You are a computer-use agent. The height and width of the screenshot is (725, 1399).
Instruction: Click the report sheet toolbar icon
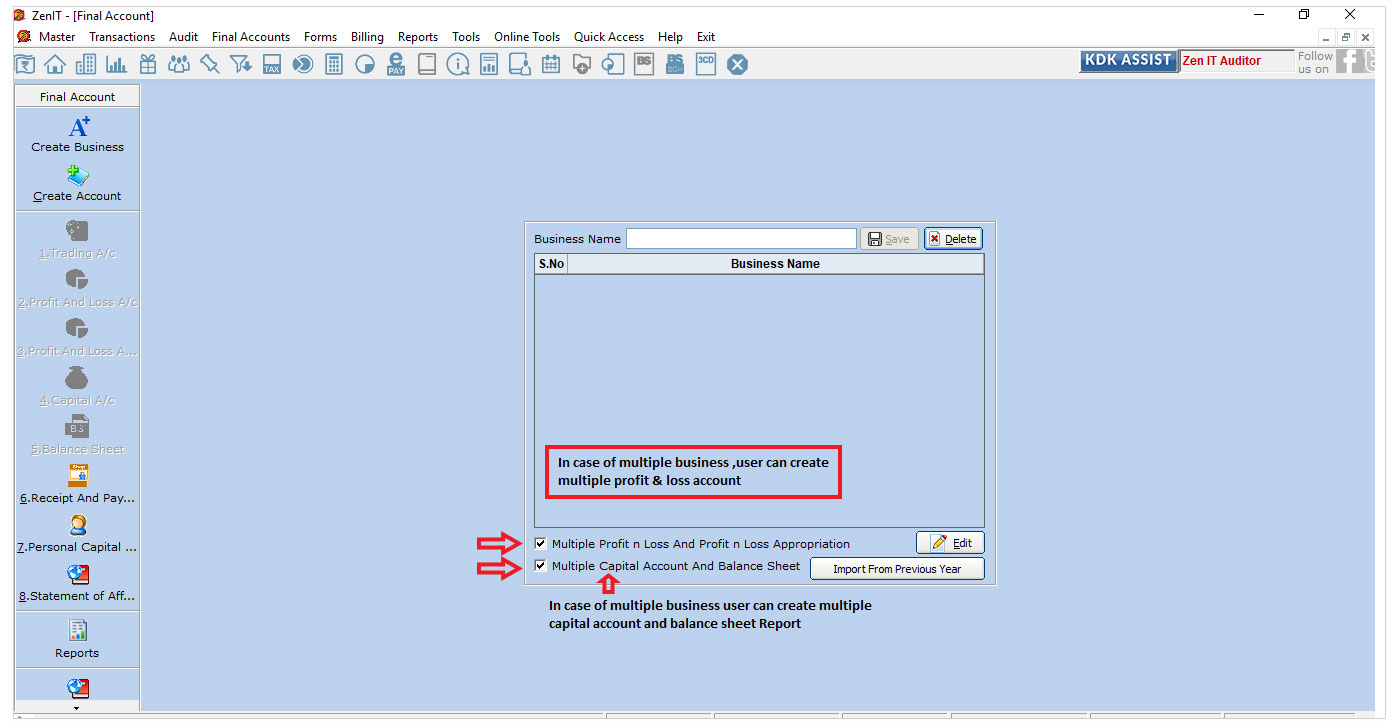[489, 64]
